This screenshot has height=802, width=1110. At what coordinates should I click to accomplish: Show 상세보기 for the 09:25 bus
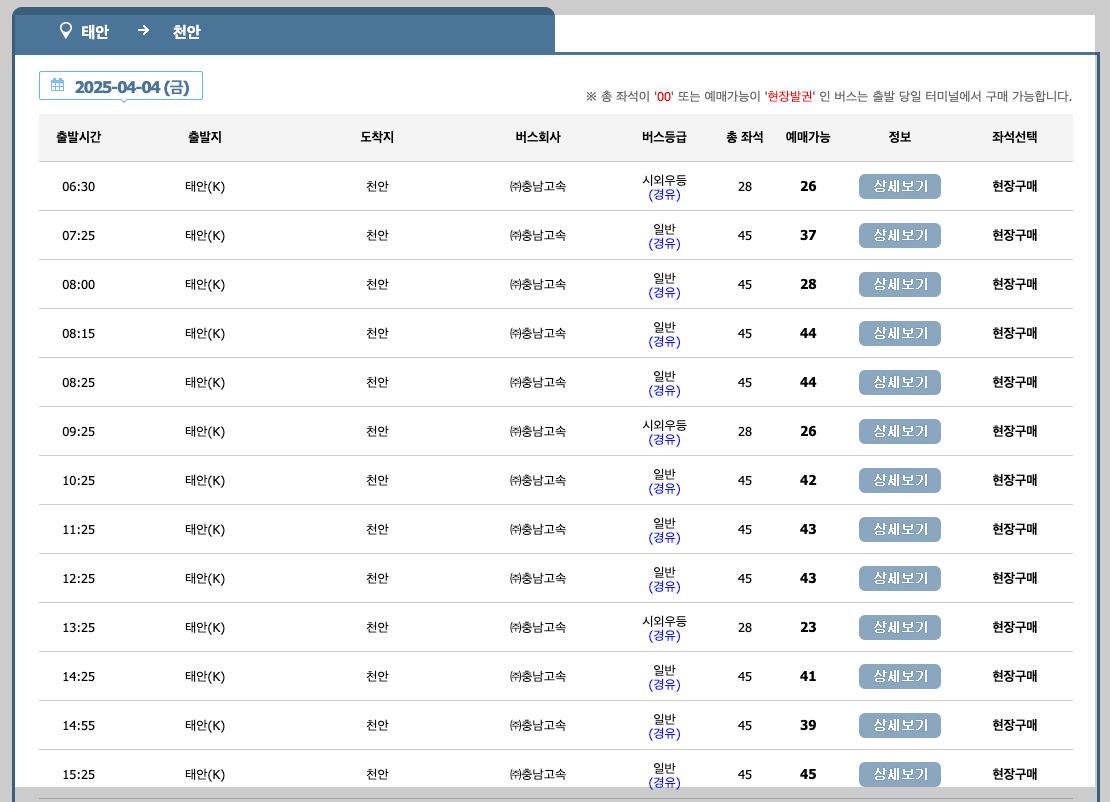900,431
